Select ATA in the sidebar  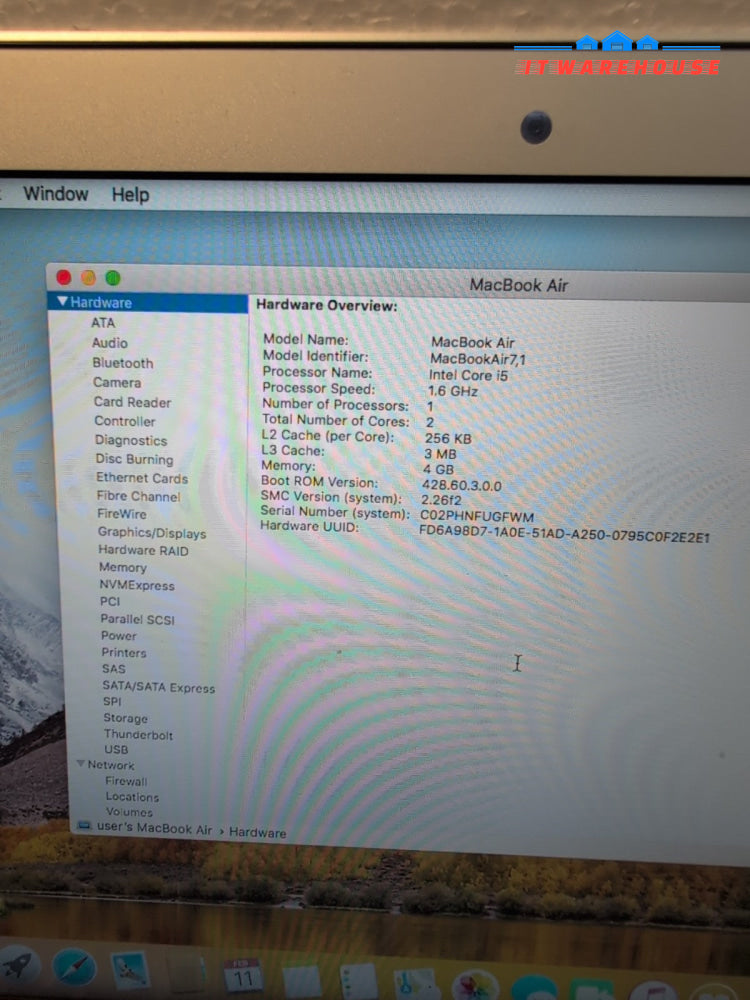pos(103,323)
